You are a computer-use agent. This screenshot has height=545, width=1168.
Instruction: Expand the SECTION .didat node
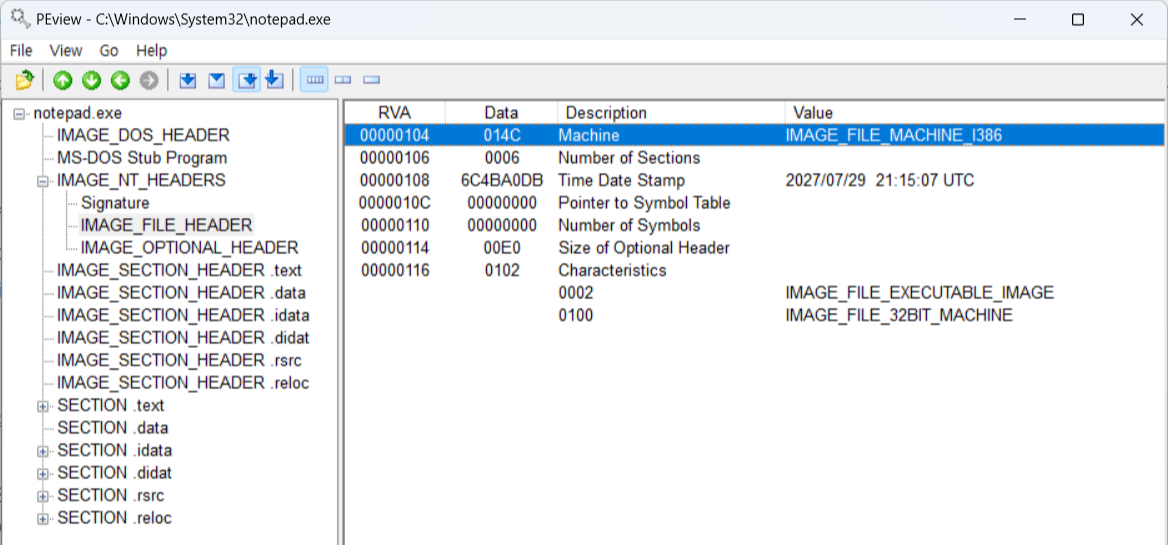click(43, 474)
